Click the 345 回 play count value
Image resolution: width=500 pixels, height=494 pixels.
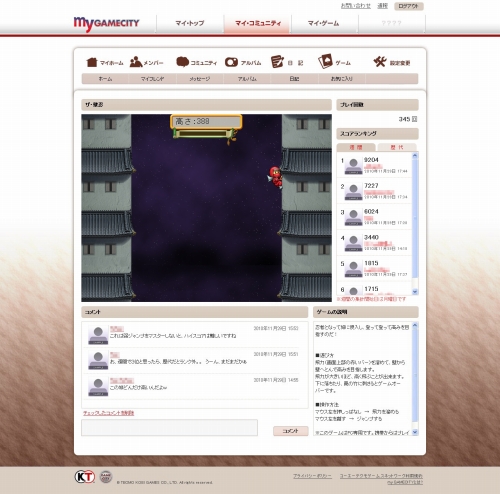click(x=408, y=119)
